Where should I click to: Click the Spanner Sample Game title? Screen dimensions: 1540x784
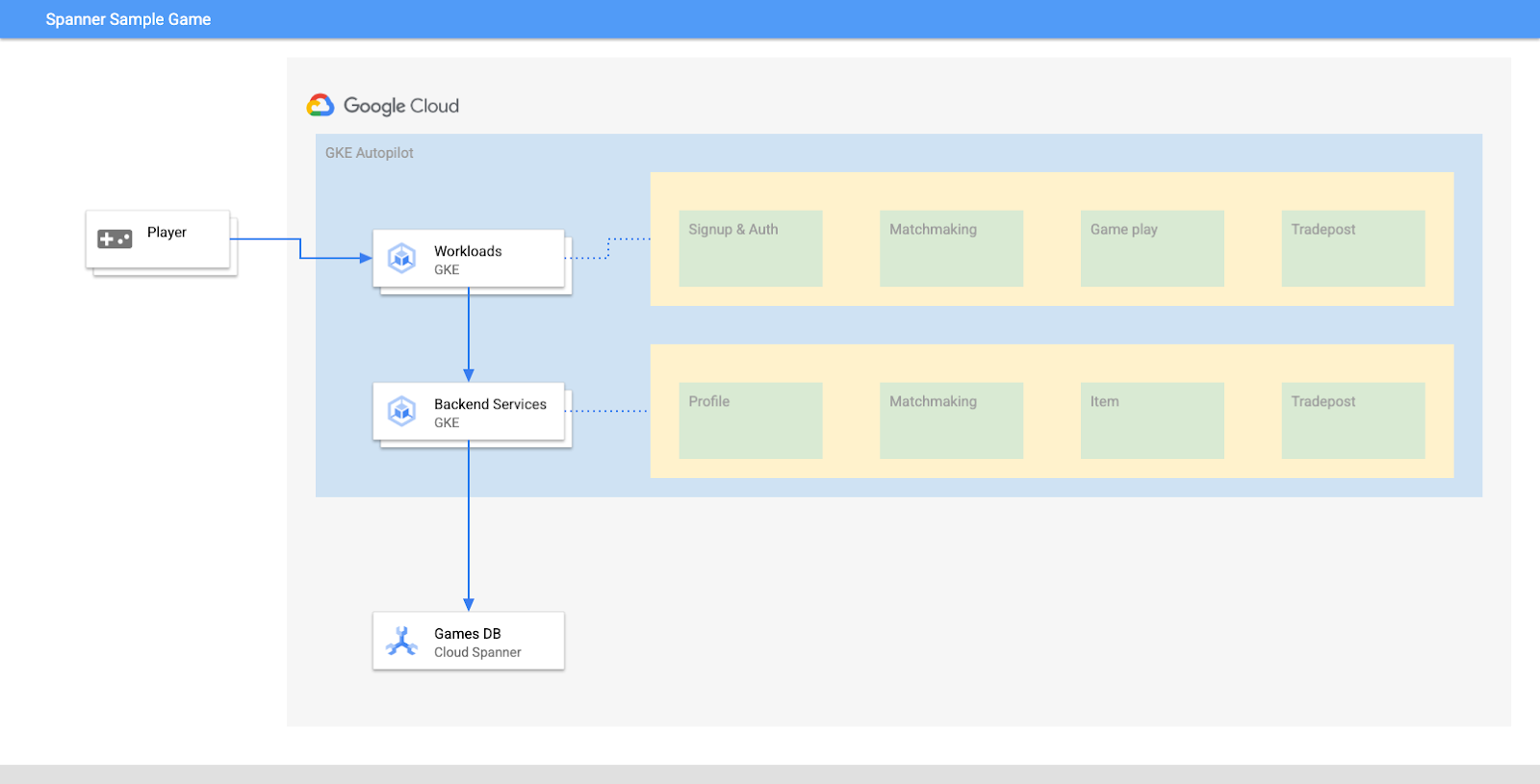tap(128, 19)
